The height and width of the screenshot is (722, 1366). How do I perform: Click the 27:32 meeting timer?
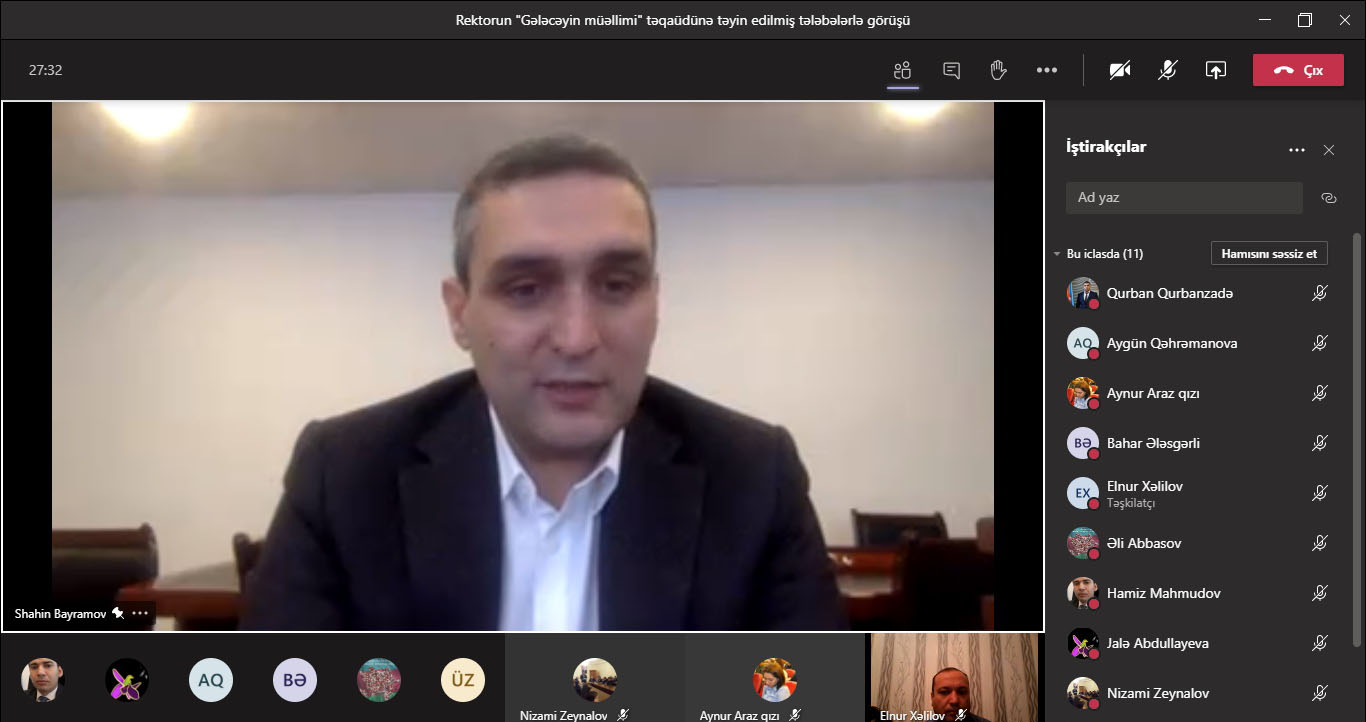45,70
